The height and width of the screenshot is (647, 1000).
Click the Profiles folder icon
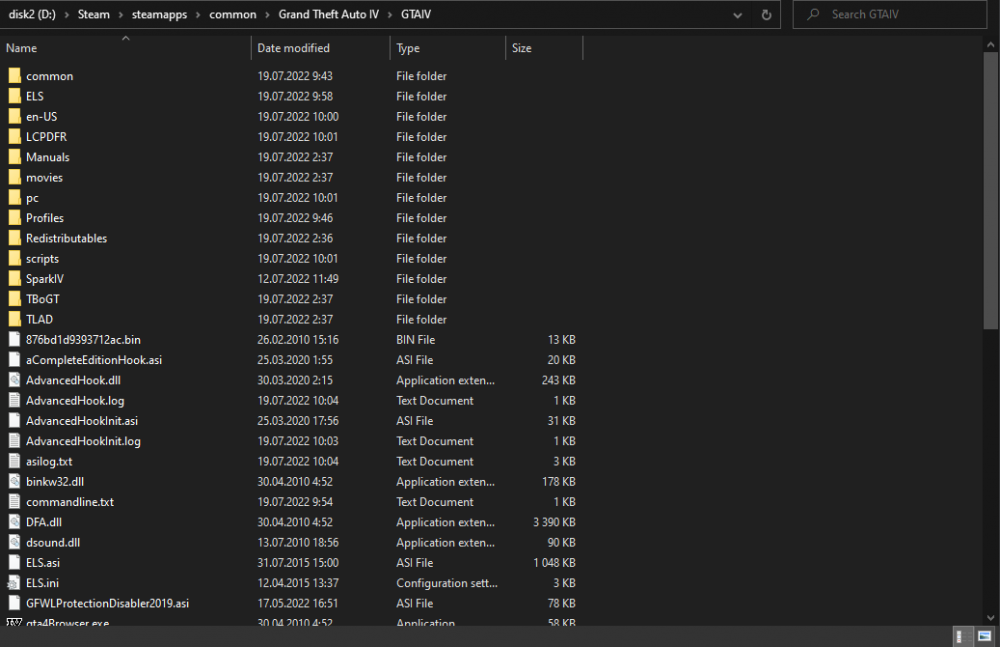pyautogui.click(x=15, y=218)
